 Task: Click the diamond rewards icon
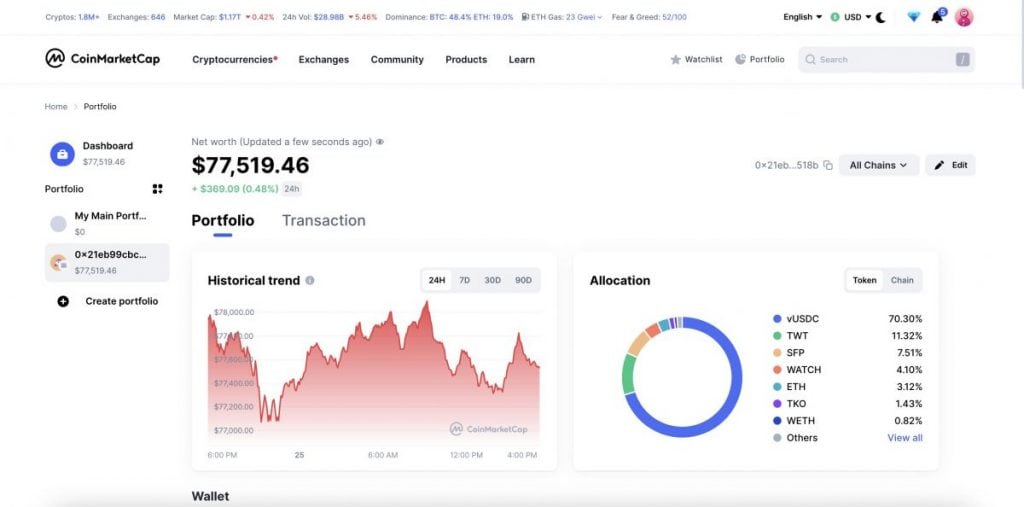914,17
